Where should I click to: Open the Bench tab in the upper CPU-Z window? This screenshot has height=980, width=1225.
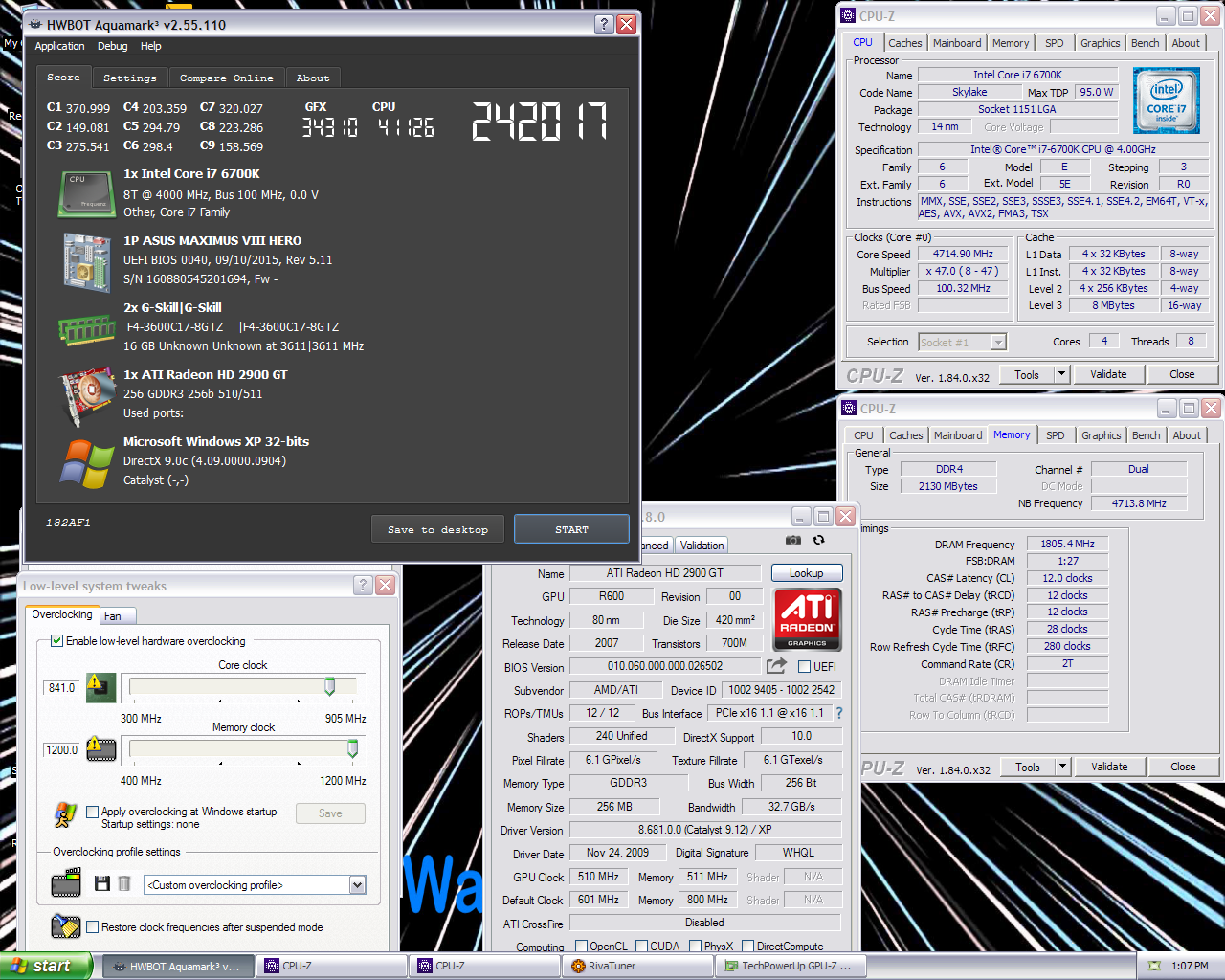coord(1146,43)
